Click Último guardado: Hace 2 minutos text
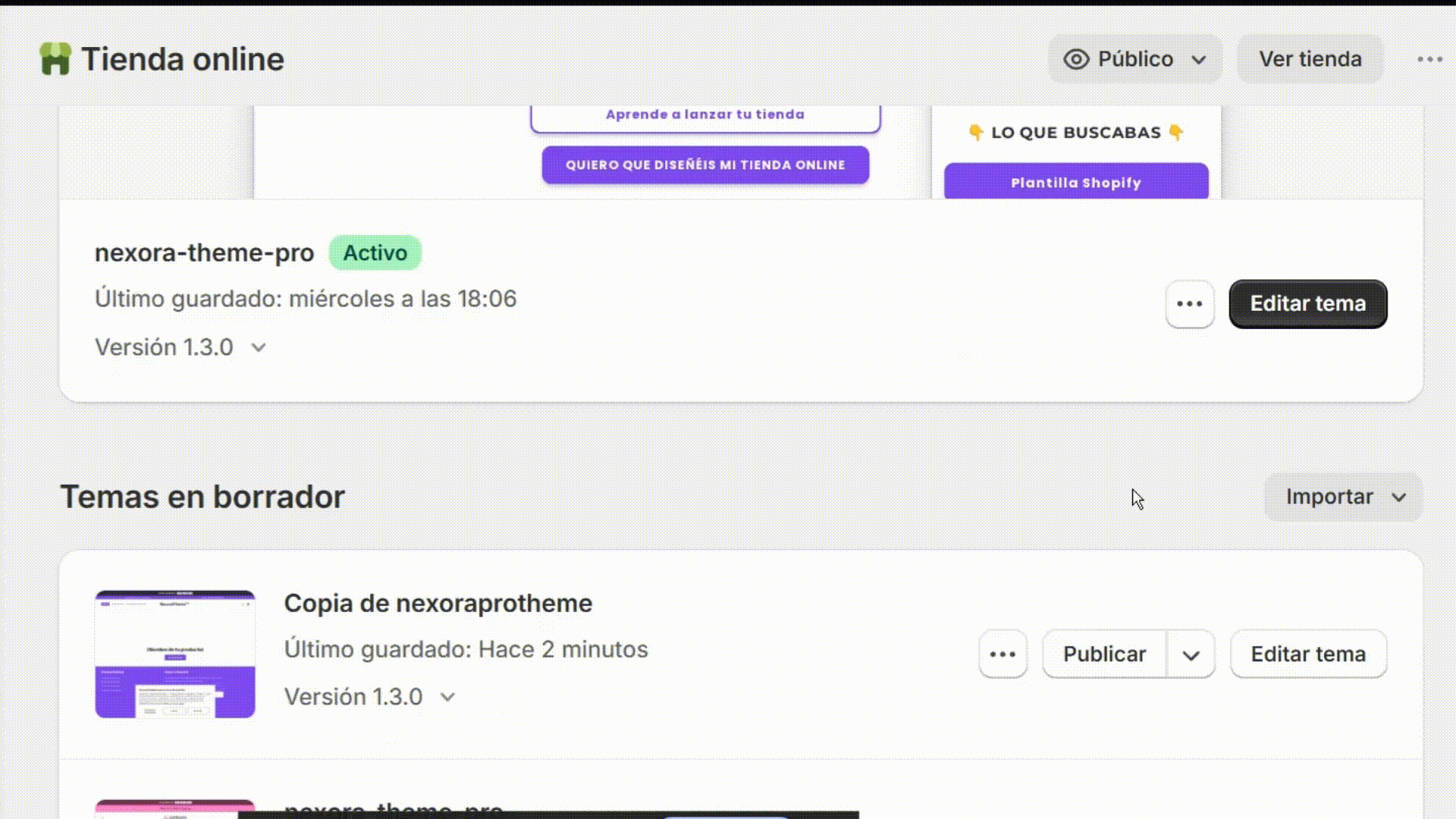 click(466, 650)
